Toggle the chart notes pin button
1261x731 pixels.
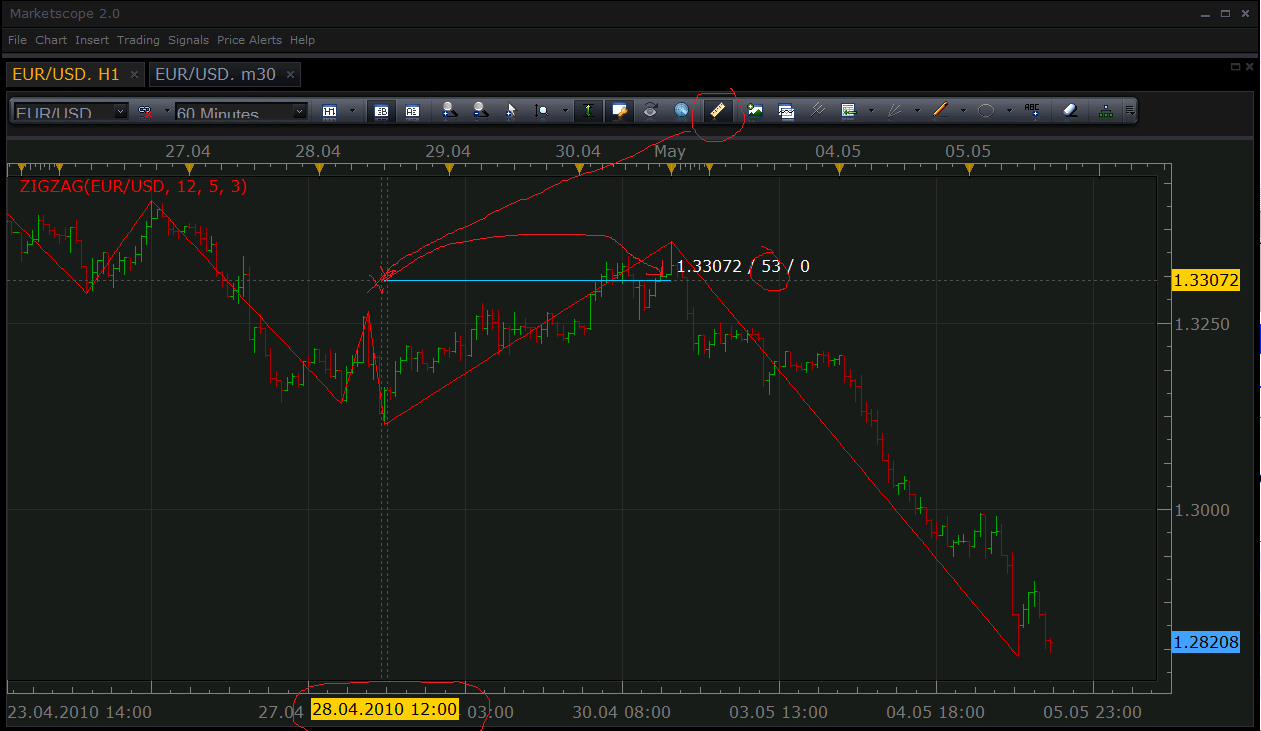(x=620, y=111)
